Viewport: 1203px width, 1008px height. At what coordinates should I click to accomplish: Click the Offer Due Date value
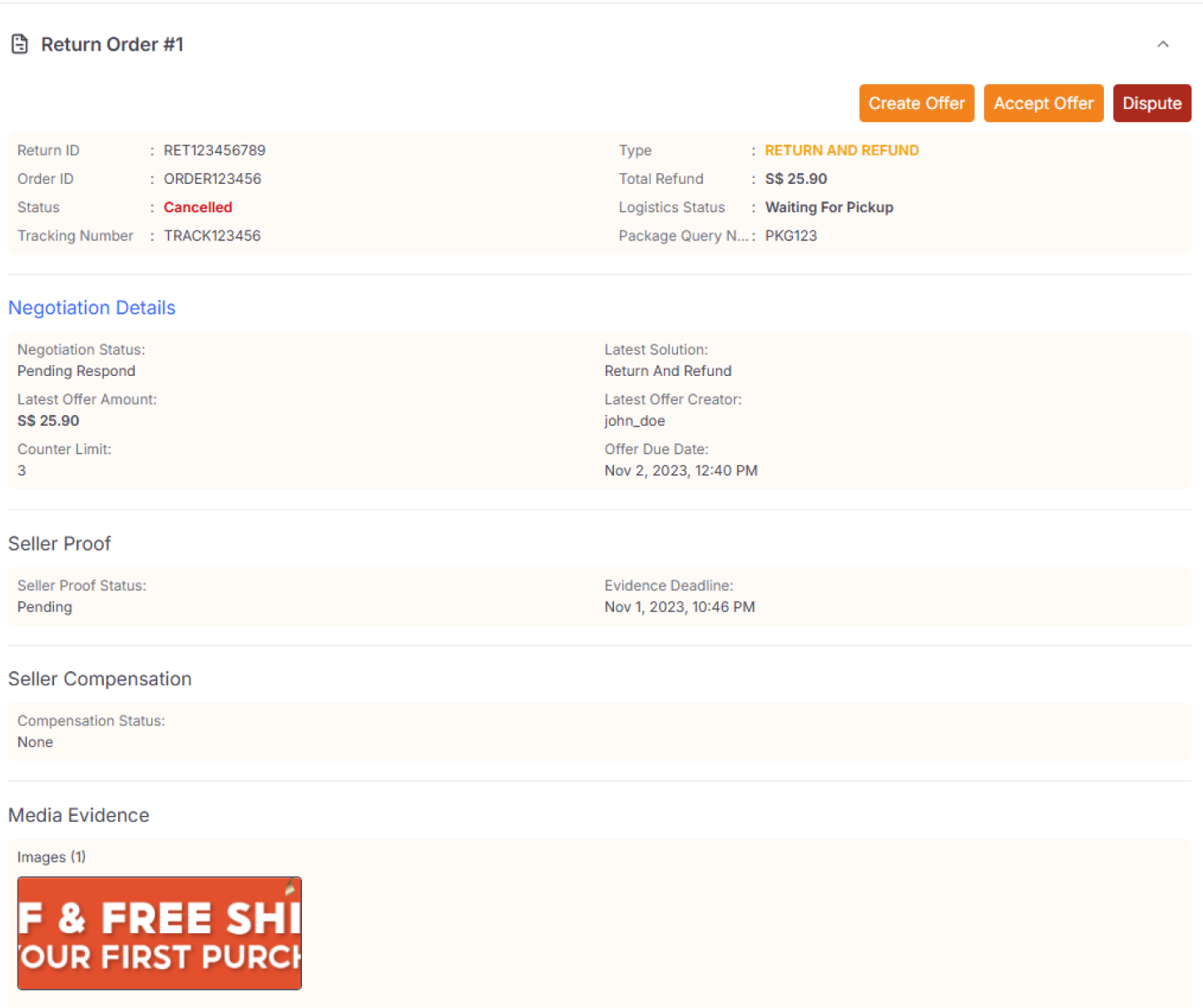[681, 470]
